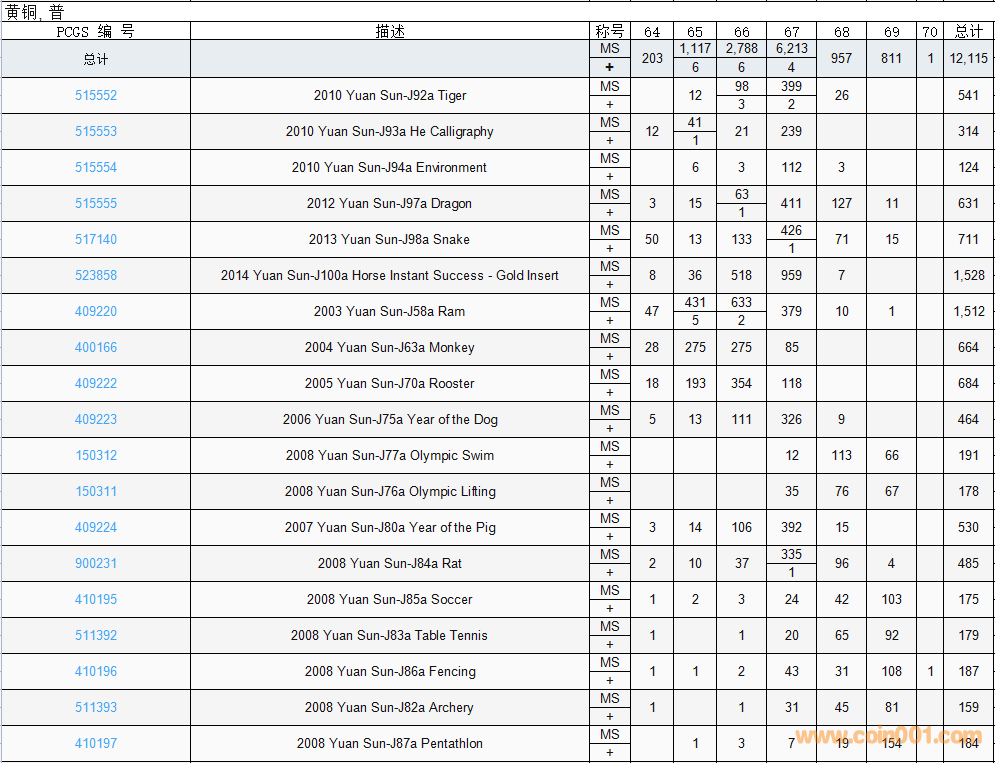Screen dimensions: 995x763
Task: Select the grade 67 column header
Action: [791, 32]
